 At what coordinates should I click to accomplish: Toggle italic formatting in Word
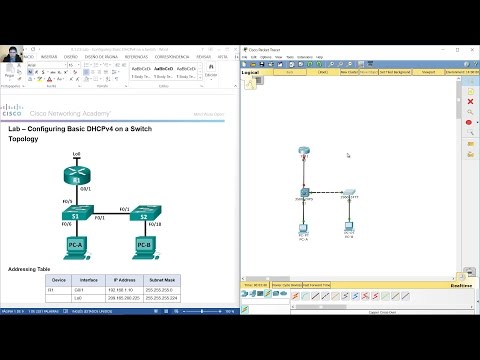pyautogui.click(x=36, y=72)
